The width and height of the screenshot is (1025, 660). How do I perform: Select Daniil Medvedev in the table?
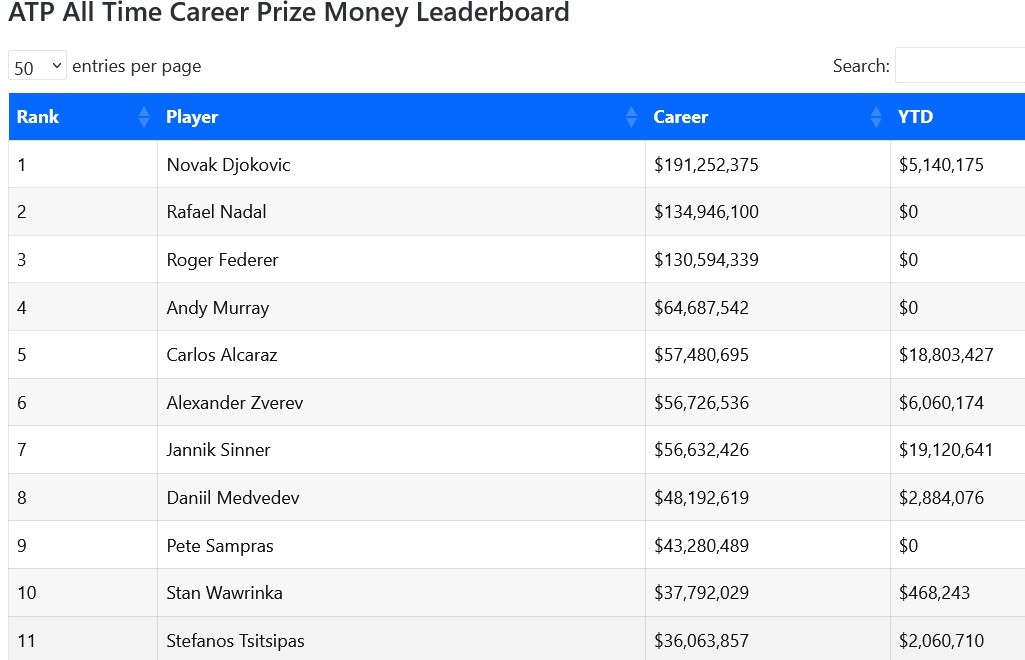point(233,498)
